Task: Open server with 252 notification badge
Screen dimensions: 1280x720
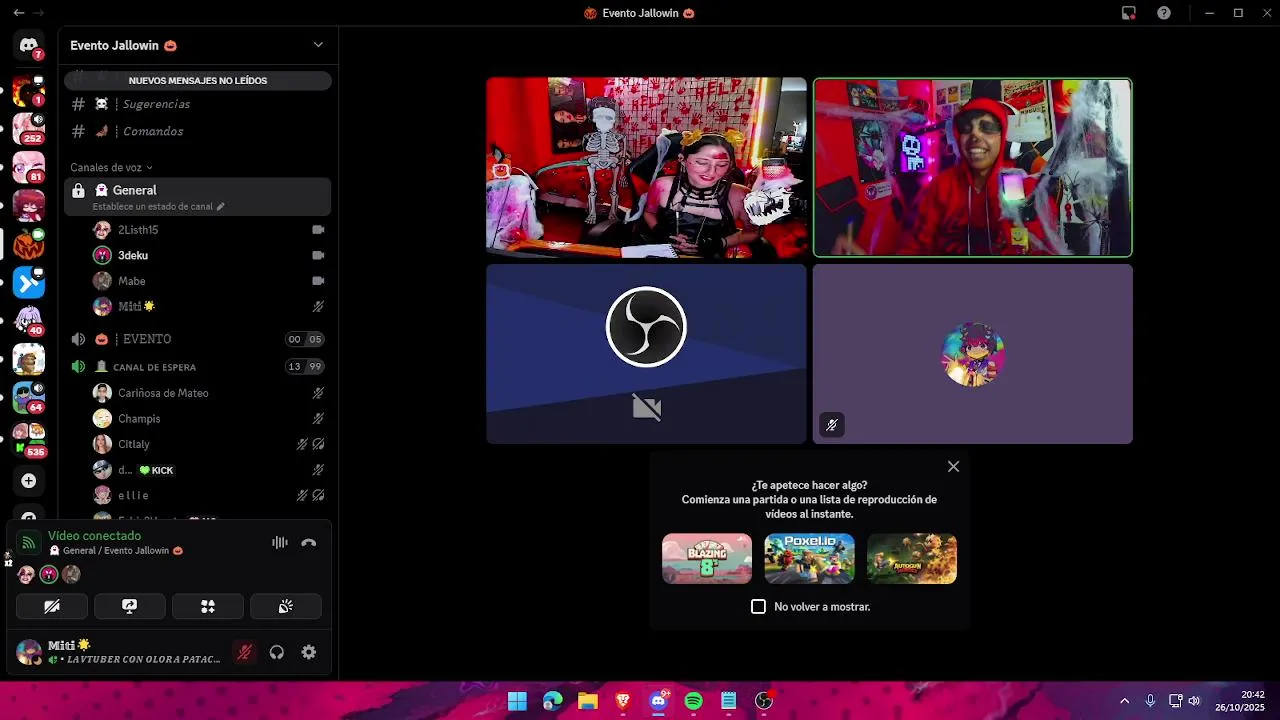Action: [28, 127]
